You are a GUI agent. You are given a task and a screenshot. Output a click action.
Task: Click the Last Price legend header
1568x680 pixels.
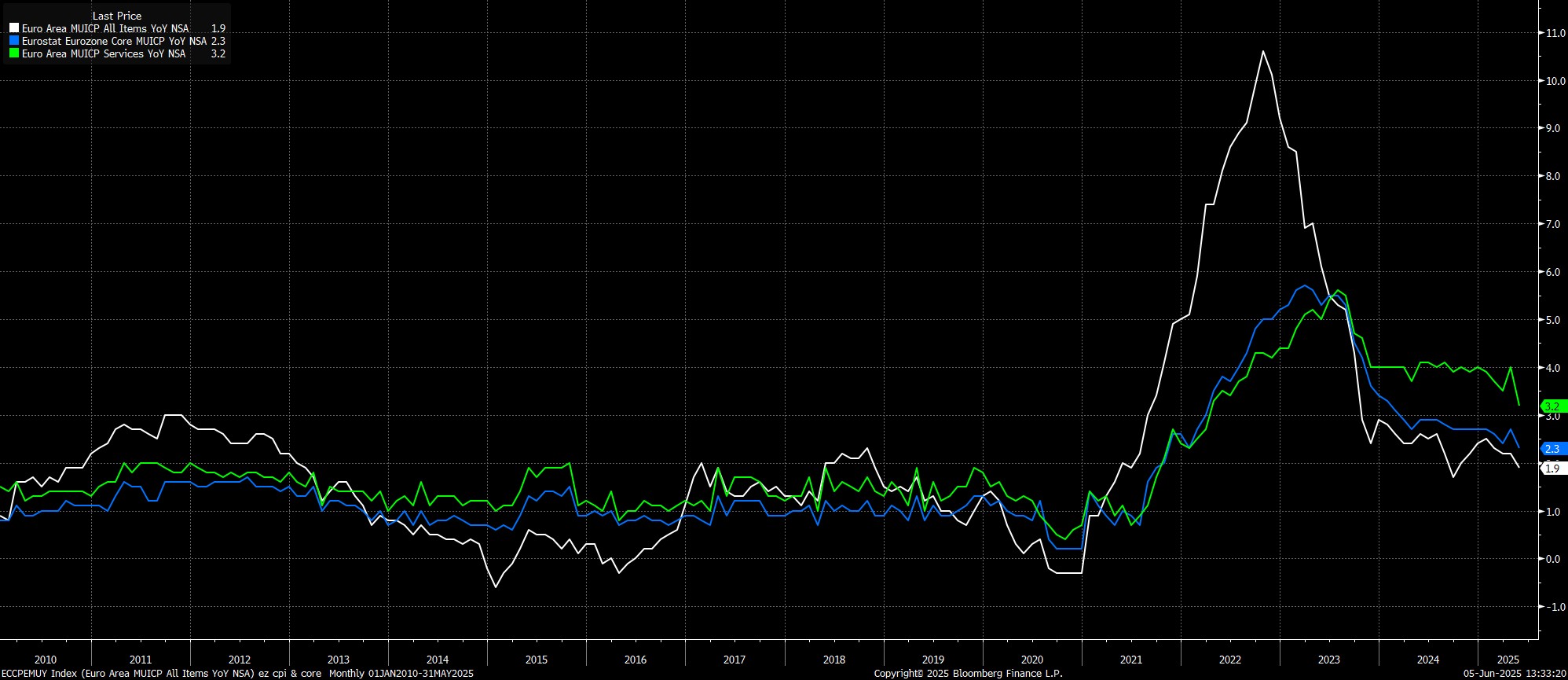point(117,16)
